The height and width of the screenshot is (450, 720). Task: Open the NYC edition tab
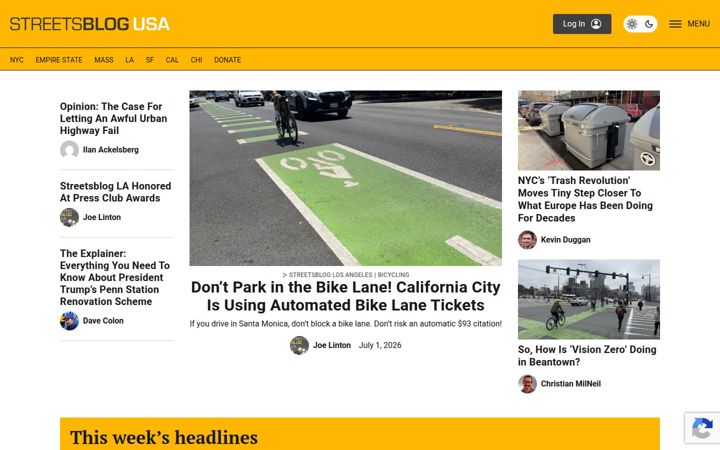[17, 60]
